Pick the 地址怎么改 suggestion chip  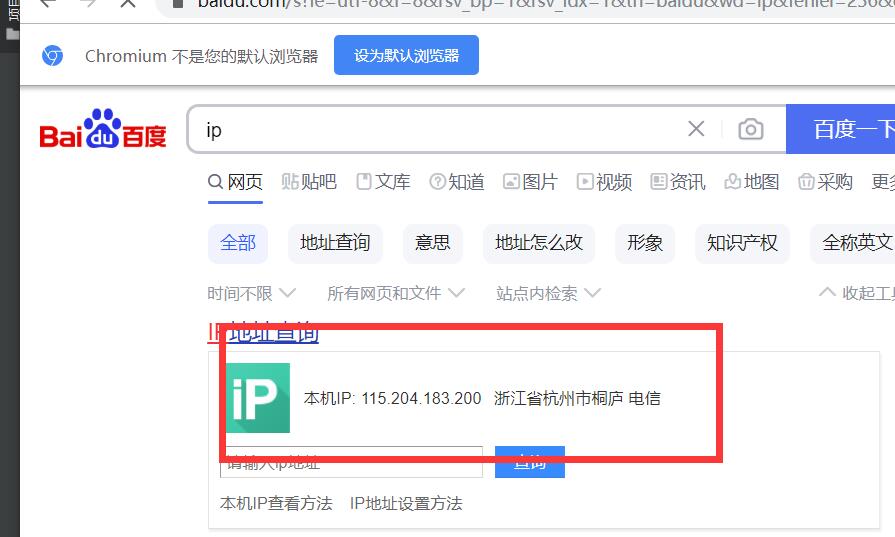tap(539, 243)
